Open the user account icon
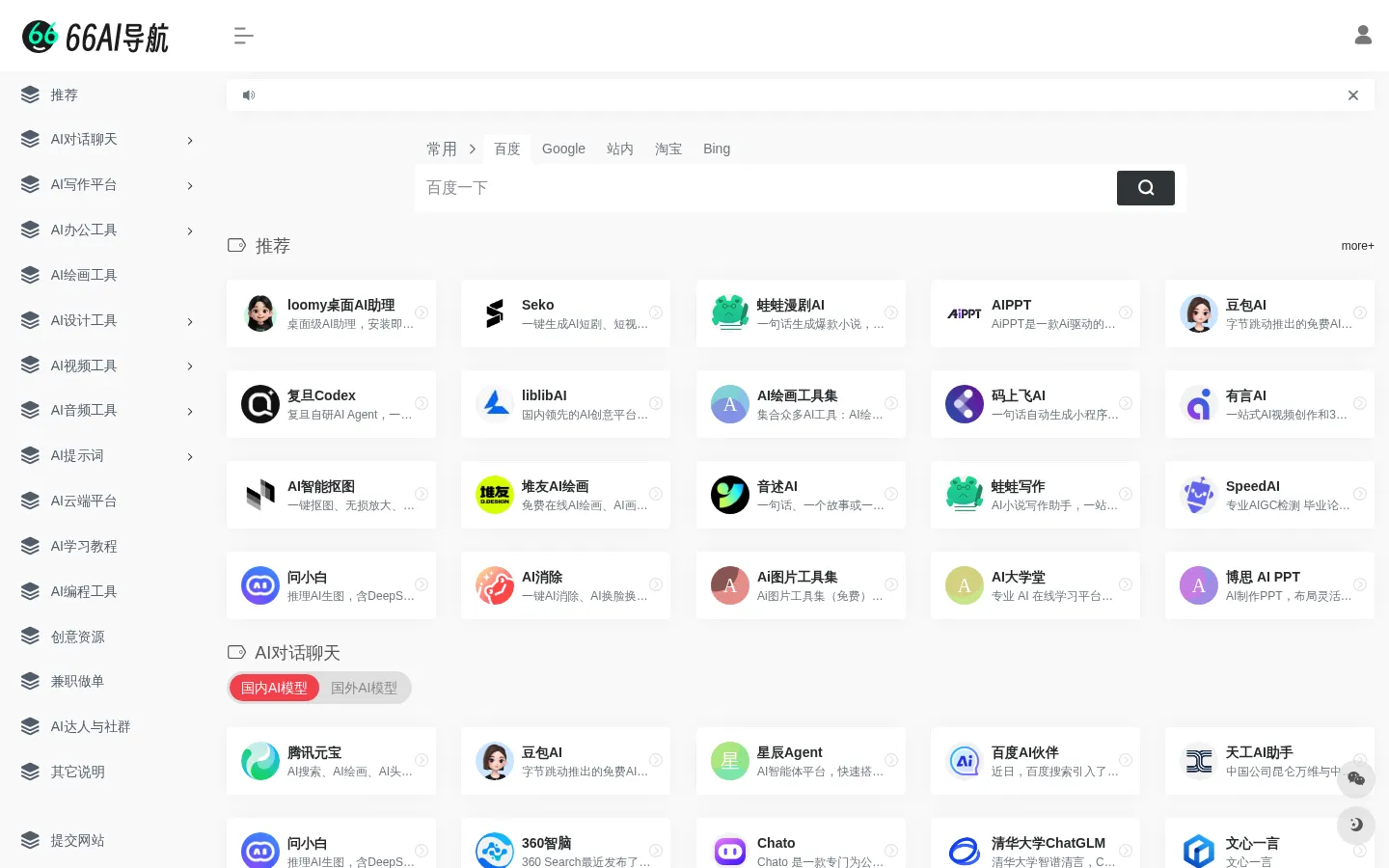This screenshot has height=868, width=1389. coord(1363,35)
